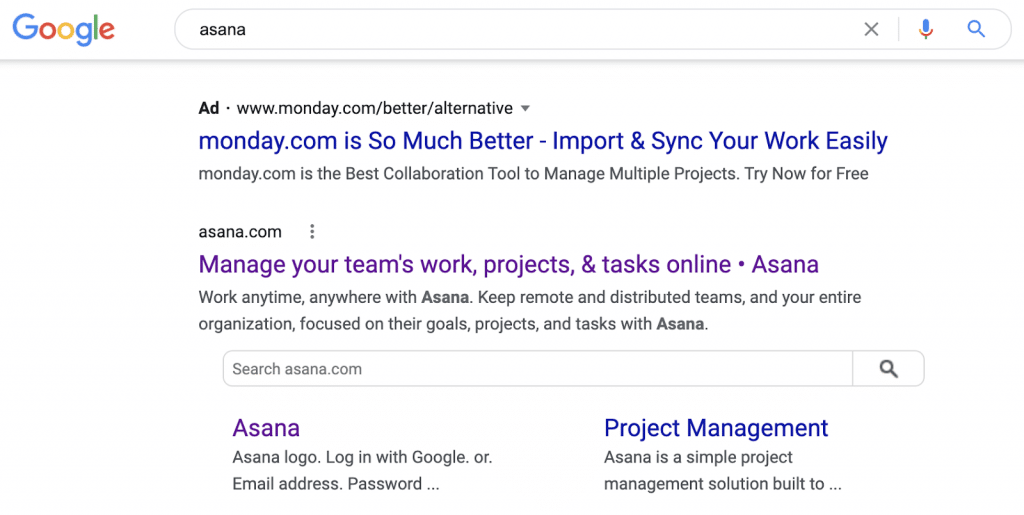Image resolution: width=1024 pixels, height=515 pixels.
Task: Open the three-dot menu beside asana.com
Action: click(x=312, y=232)
